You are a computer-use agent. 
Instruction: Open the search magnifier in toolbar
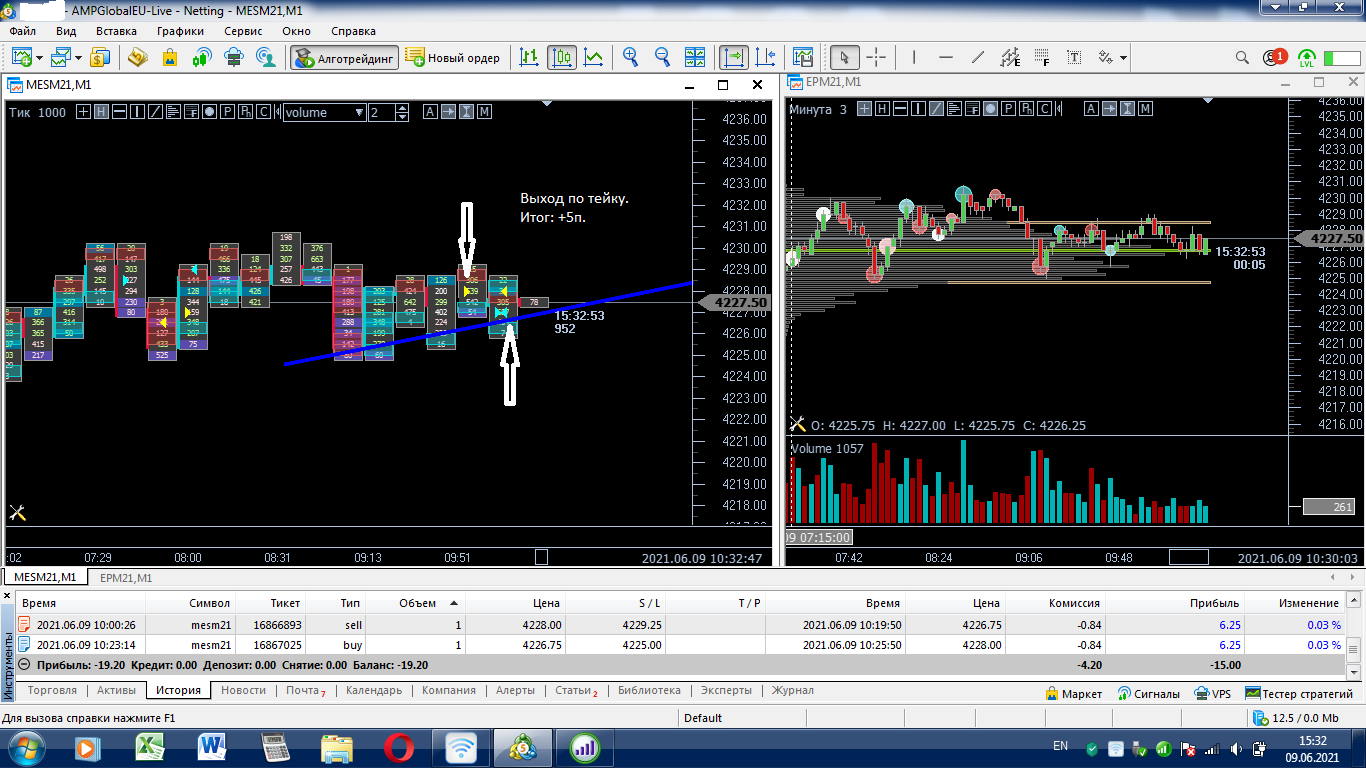point(1243,57)
